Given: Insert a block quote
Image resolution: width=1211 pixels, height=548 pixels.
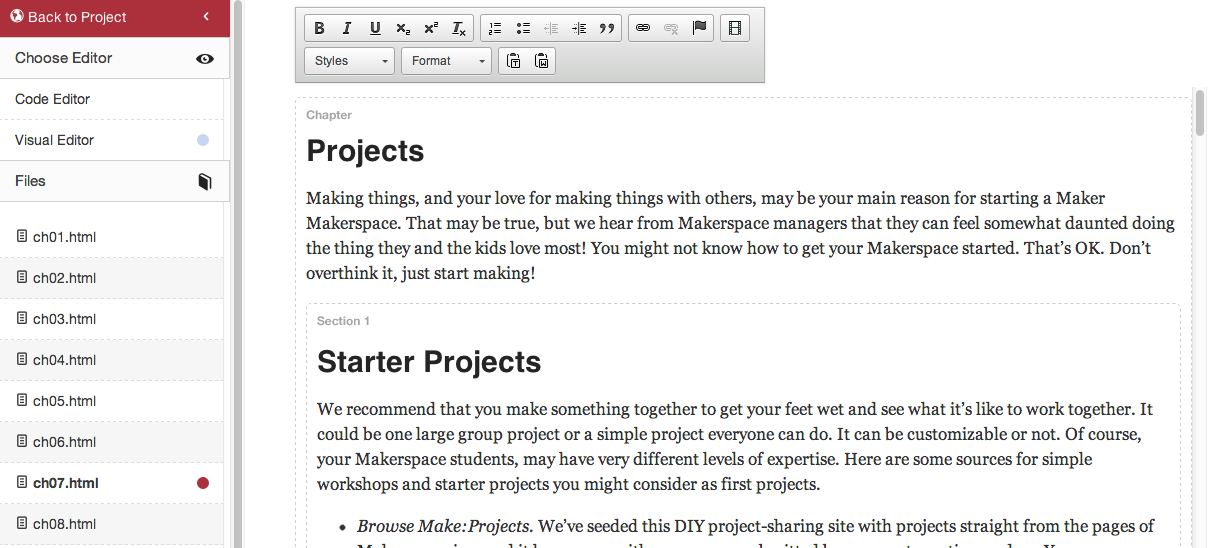Looking at the screenshot, I should pos(607,28).
